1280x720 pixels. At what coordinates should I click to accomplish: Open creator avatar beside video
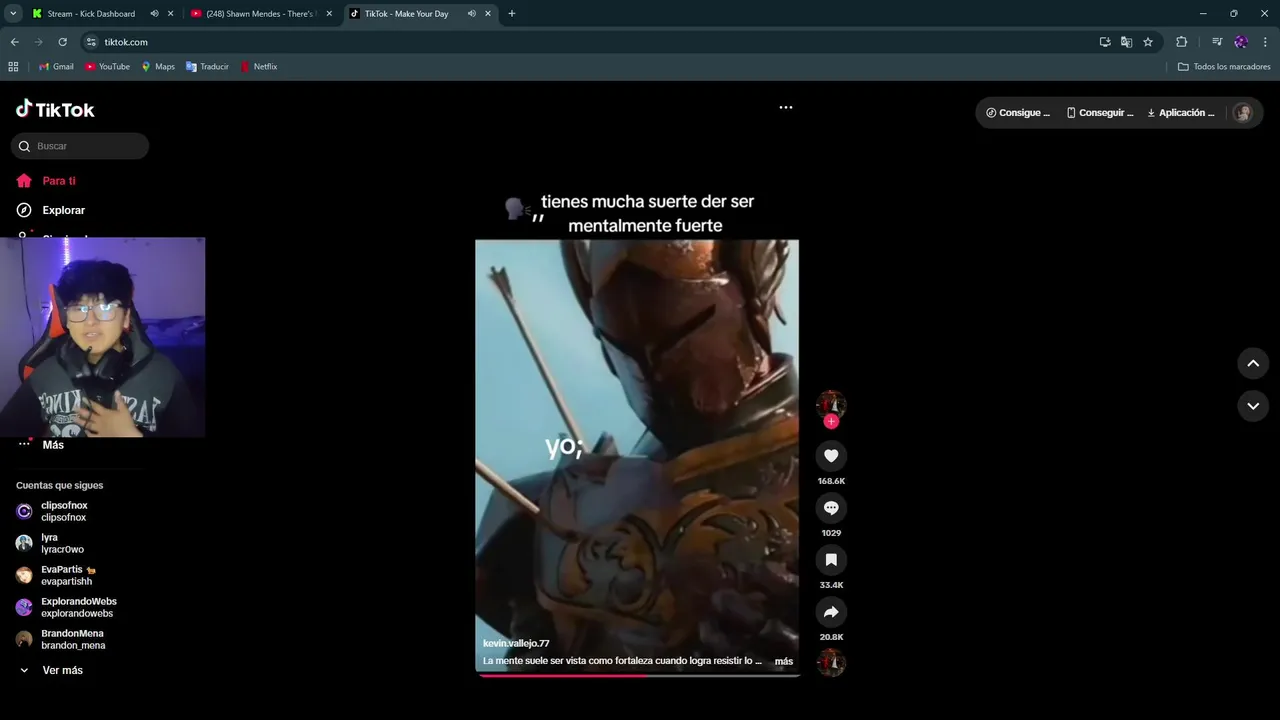(831, 404)
